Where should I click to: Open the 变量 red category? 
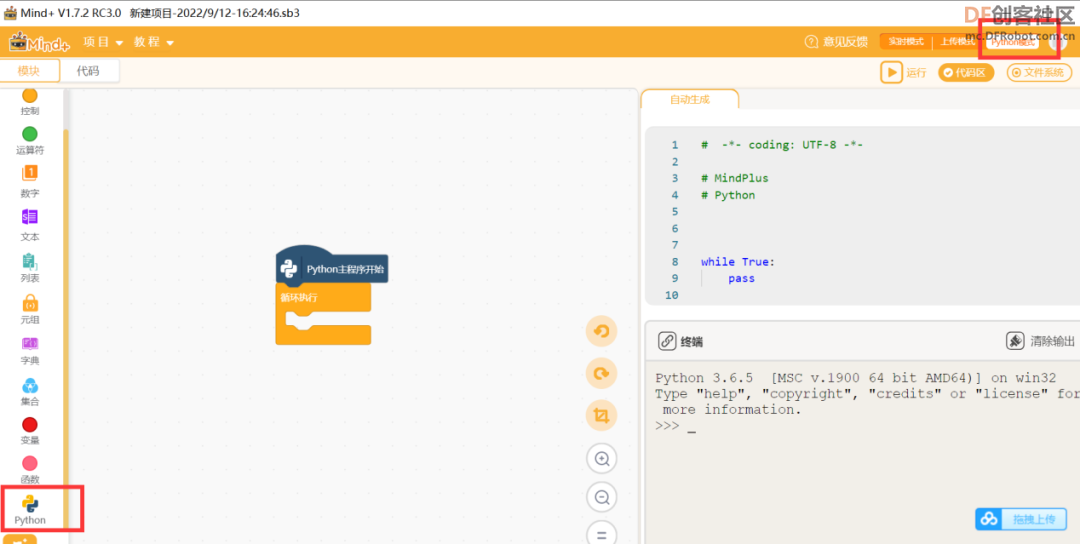(30, 431)
